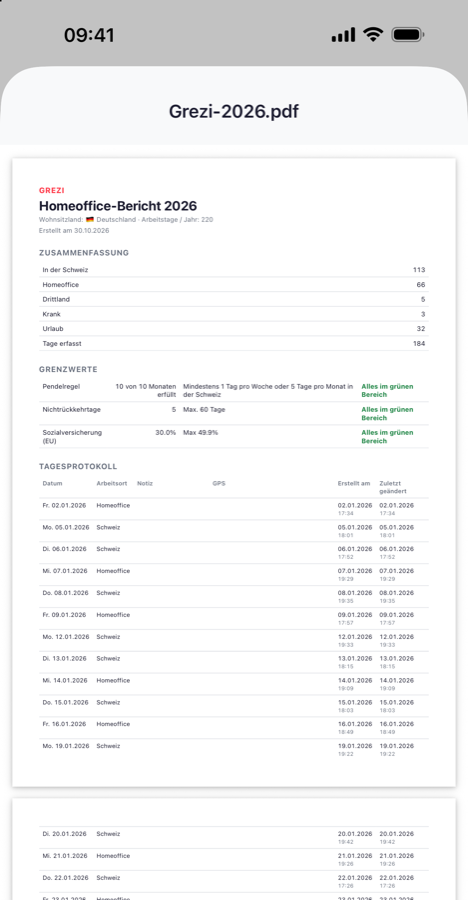Click the Krank summary label
The width and height of the screenshot is (468, 900).
(51, 315)
